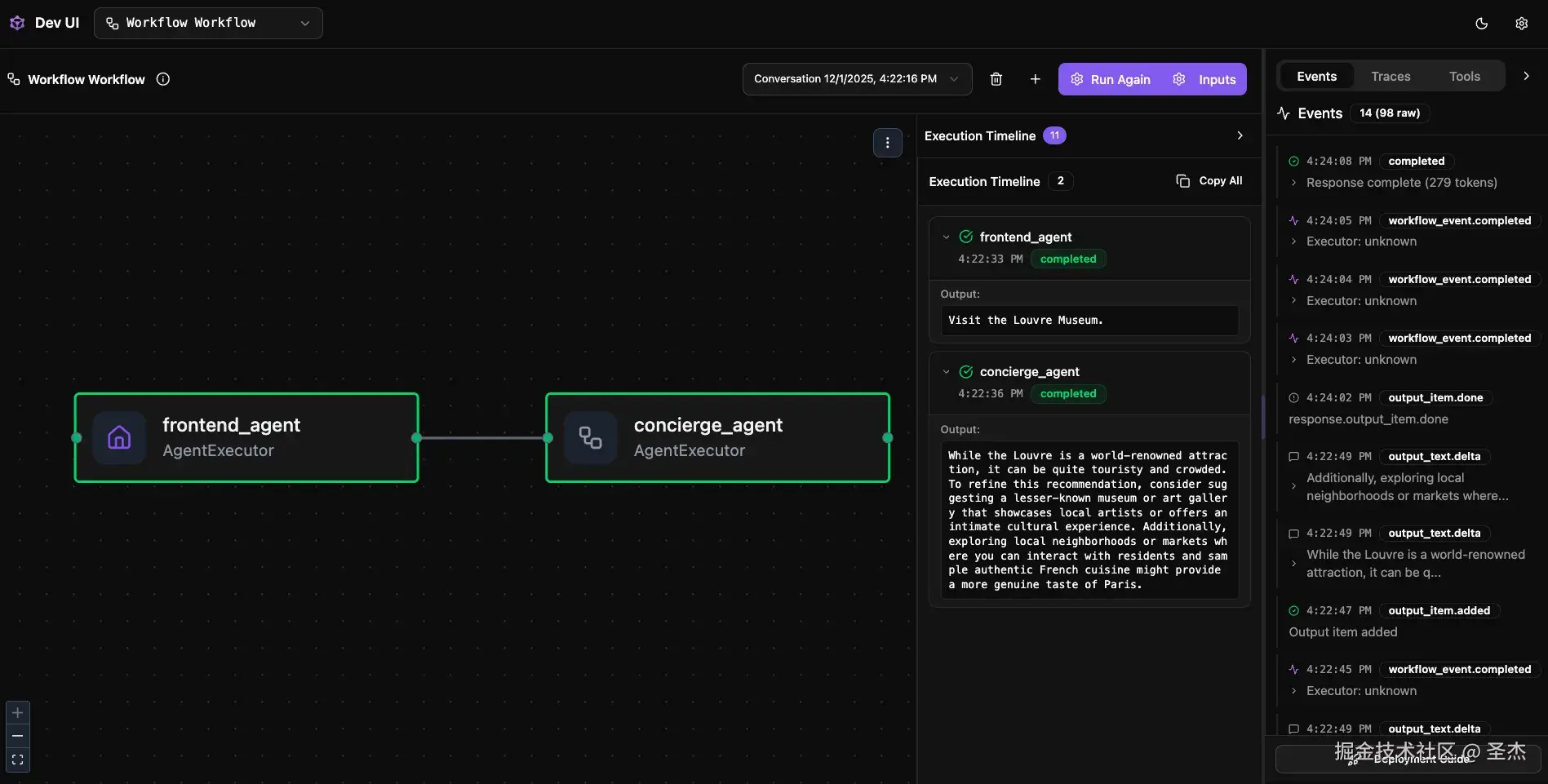Click the edge connecting the two agents

coord(482,438)
